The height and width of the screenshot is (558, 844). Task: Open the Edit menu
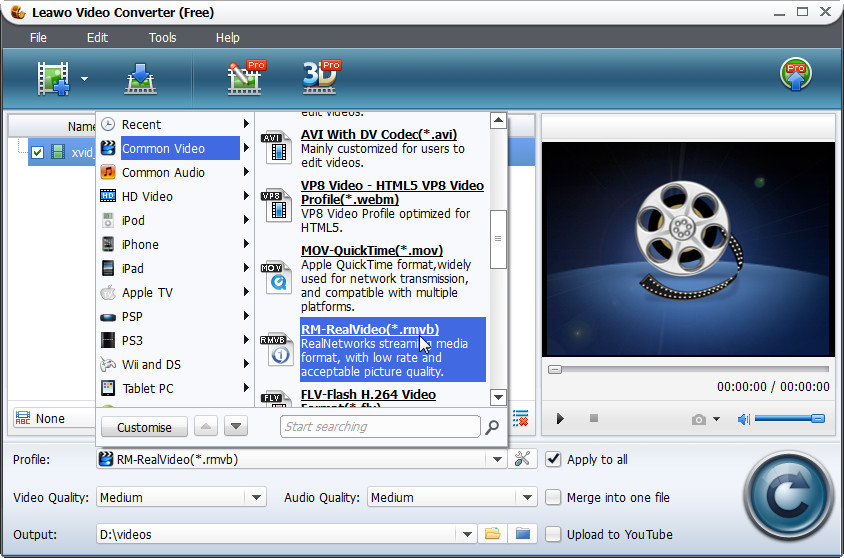pyautogui.click(x=97, y=38)
